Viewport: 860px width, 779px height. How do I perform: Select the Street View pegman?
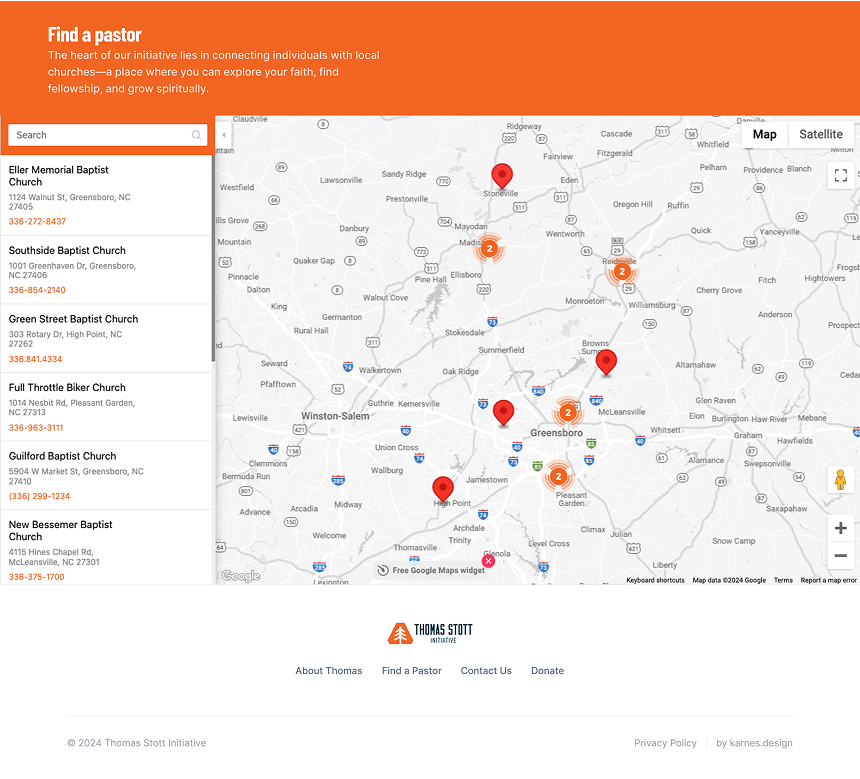(840, 480)
